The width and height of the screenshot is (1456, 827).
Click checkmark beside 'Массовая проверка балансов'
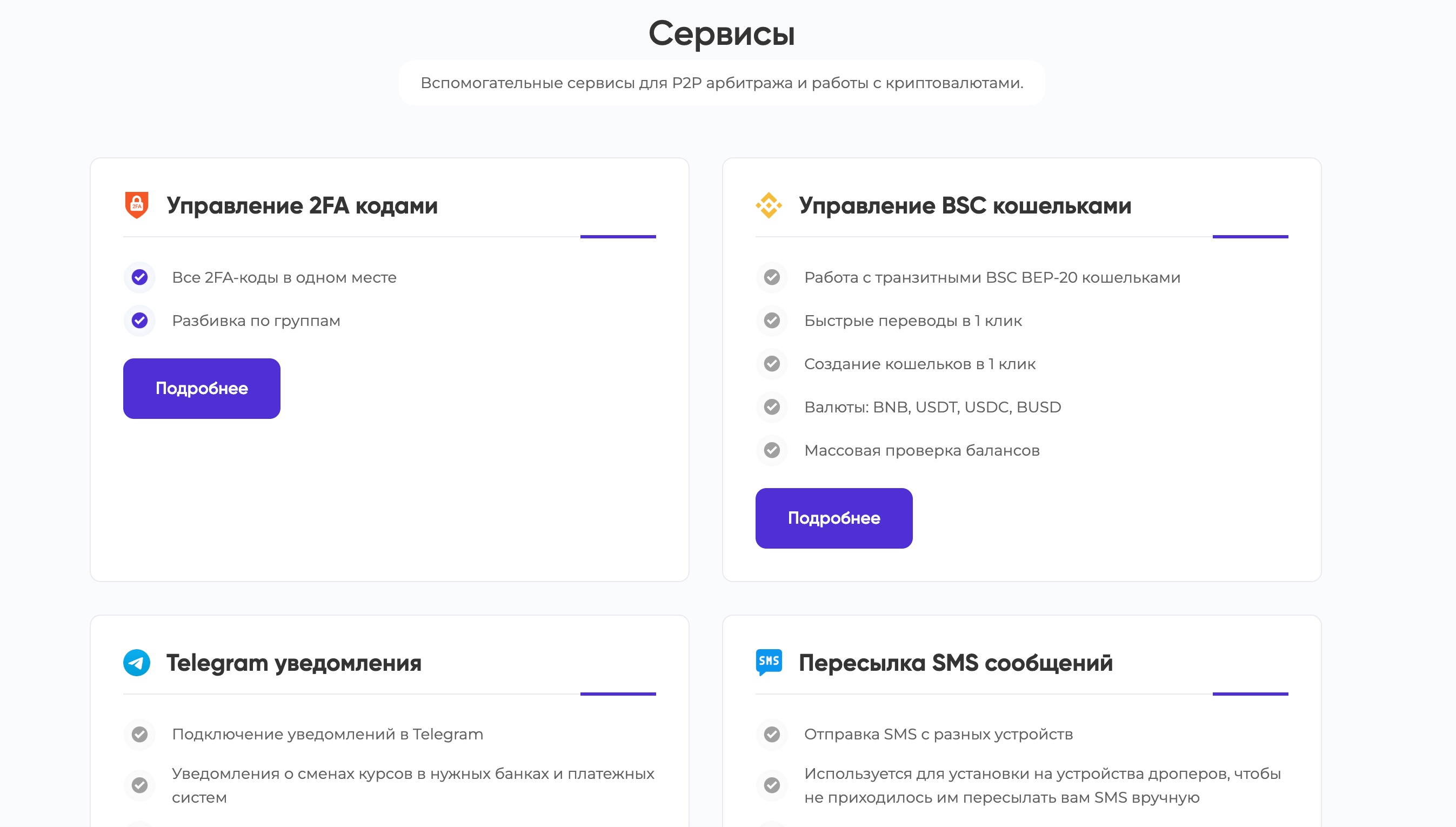click(x=772, y=450)
